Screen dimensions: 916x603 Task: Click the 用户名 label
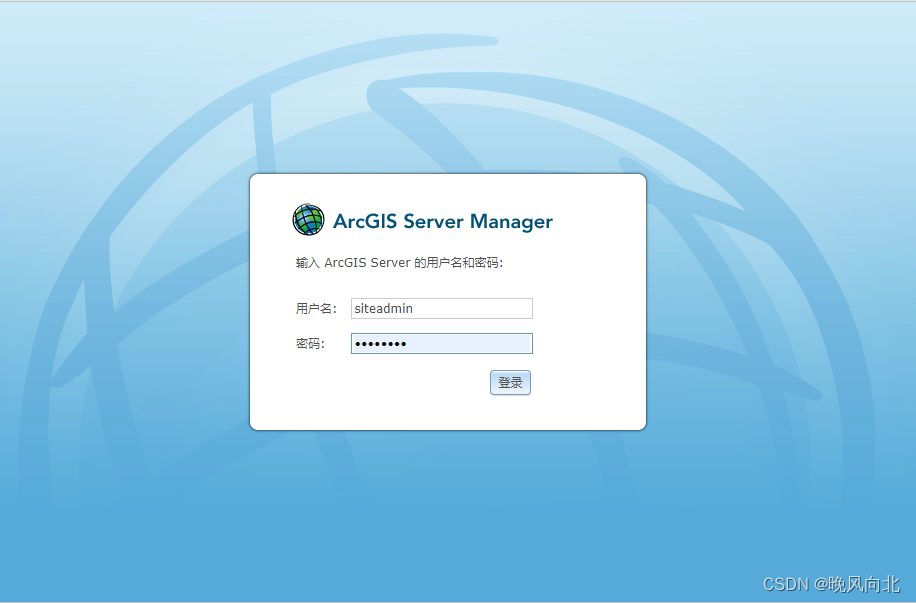click(316, 308)
